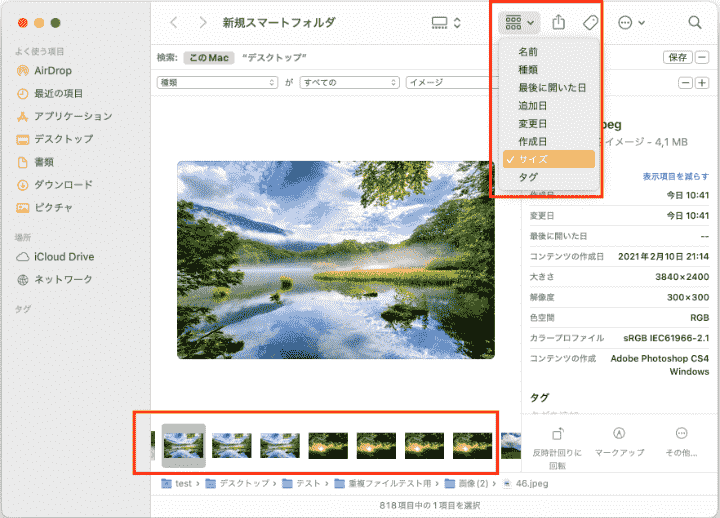Open iCloud Drive in the sidebar

tap(63, 257)
